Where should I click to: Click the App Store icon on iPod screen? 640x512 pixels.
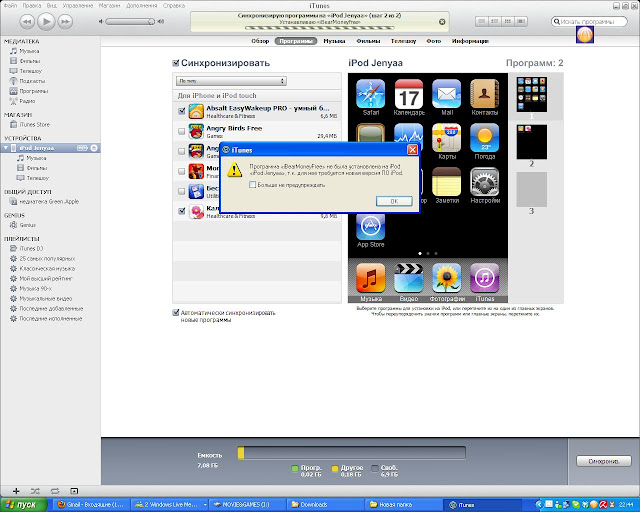click(371, 228)
